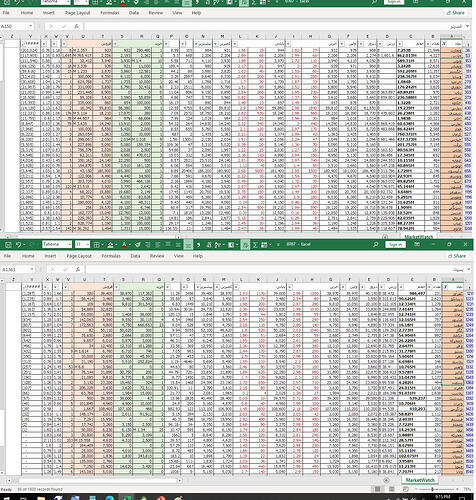
Task: Open filter dropdown on column P, upper window
Action: pos(166,44)
